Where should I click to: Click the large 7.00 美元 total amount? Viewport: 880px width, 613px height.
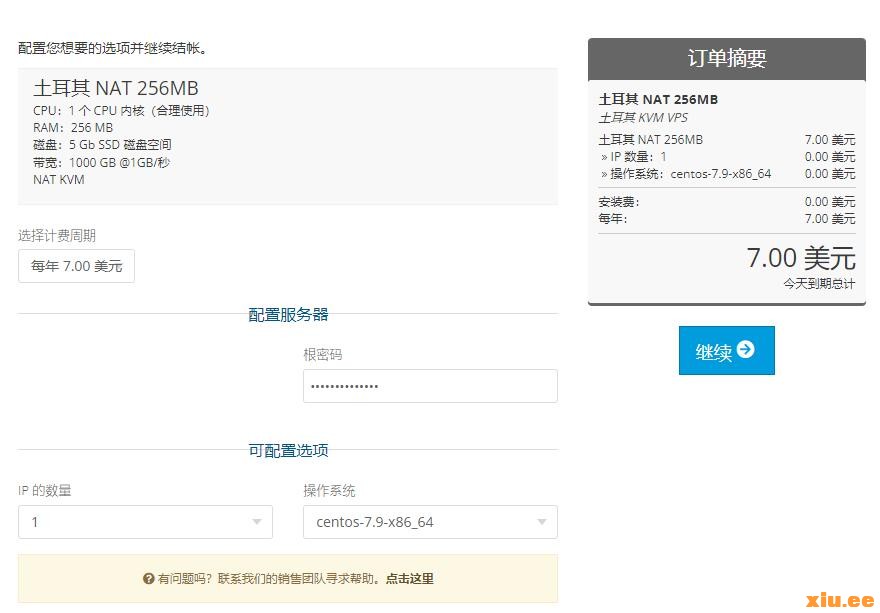click(801, 258)
